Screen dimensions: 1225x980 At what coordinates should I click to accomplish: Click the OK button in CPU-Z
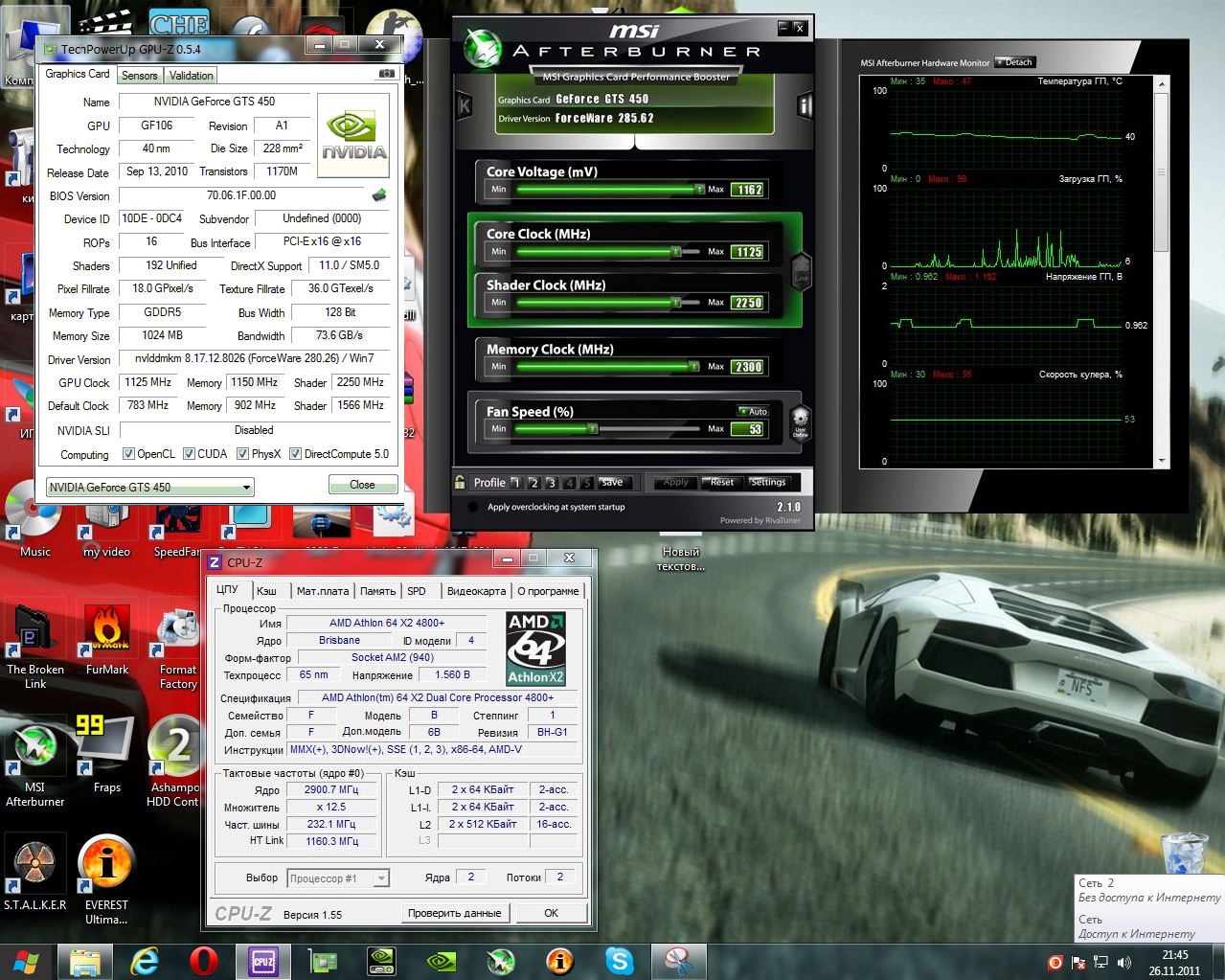click(551, 913)
